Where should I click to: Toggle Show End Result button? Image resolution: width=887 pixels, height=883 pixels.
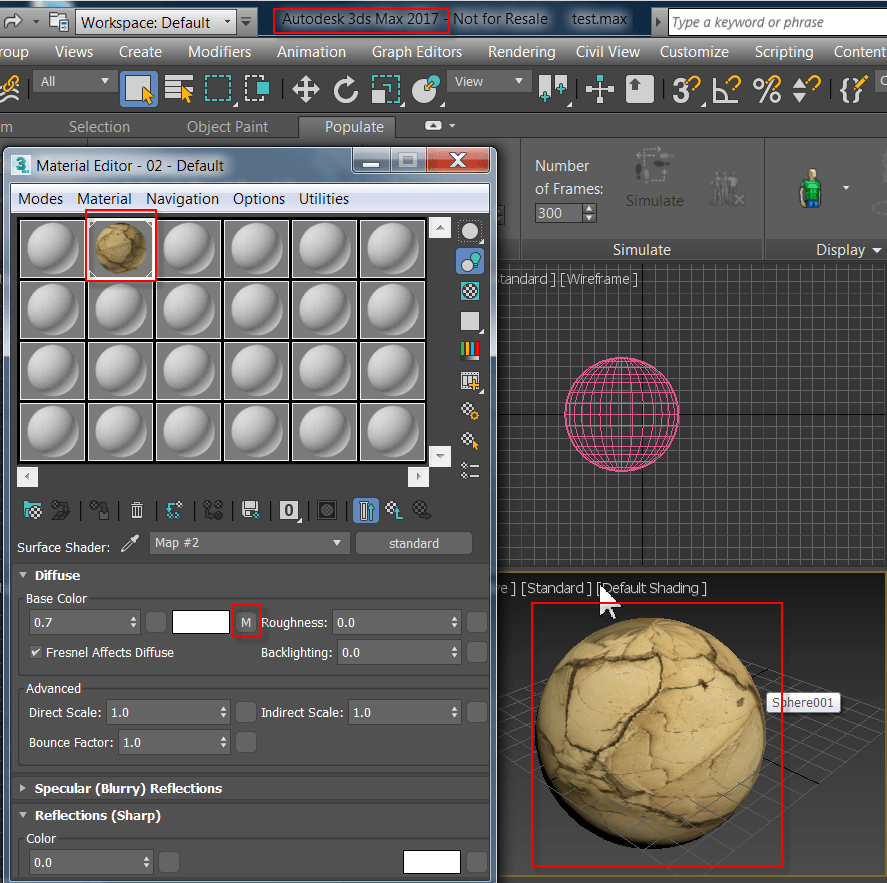click(366, 511)
